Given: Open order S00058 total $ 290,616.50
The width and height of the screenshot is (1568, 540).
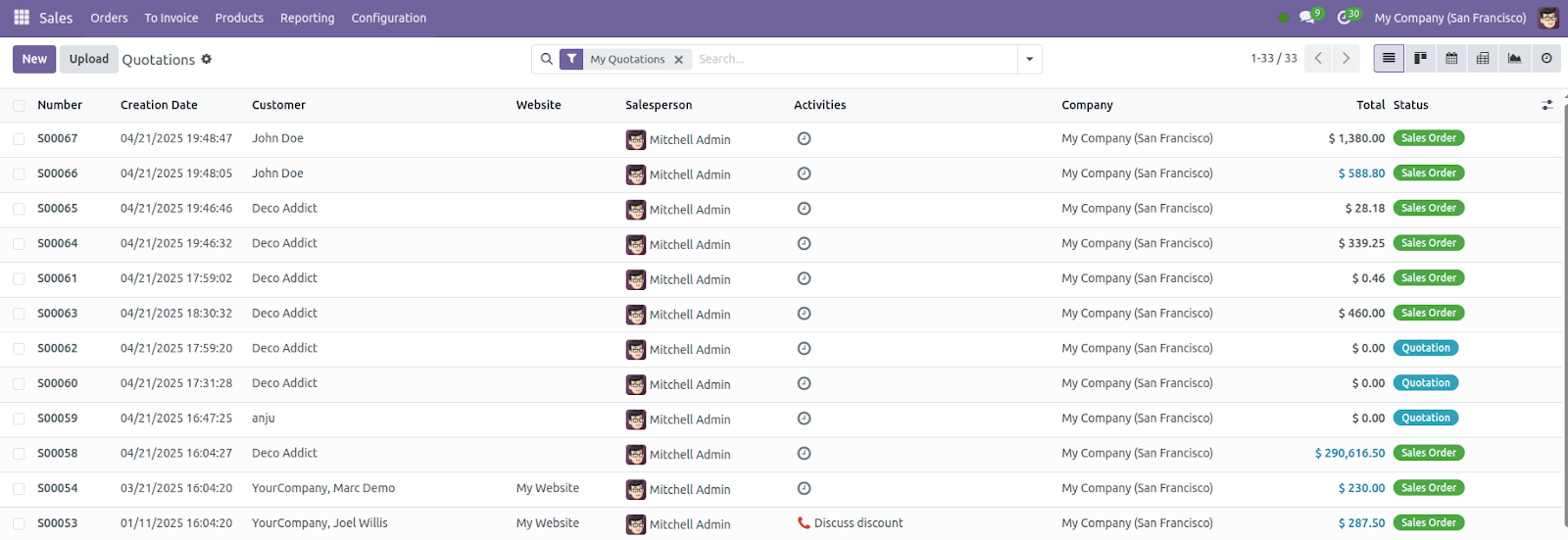Looking at the screenshot, I should pos(1349,454).
